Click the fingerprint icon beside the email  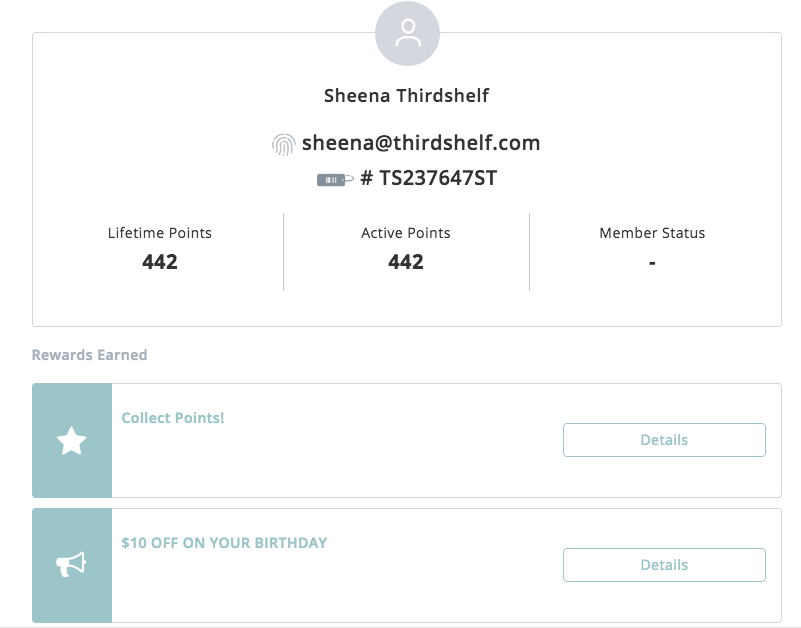click(284, 144)
